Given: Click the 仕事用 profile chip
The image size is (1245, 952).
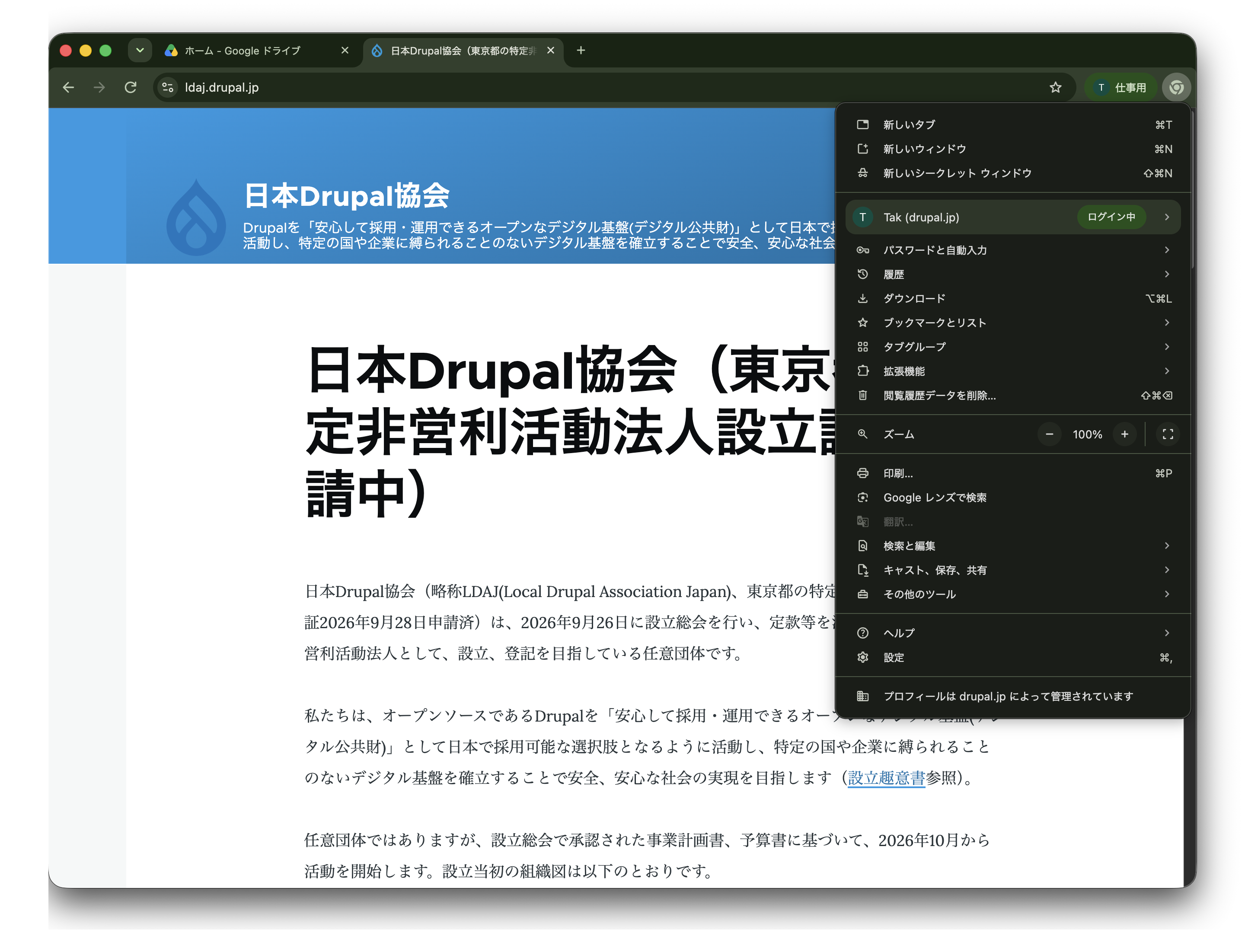Looking at the screenshot, I should tap(1121, 87).
